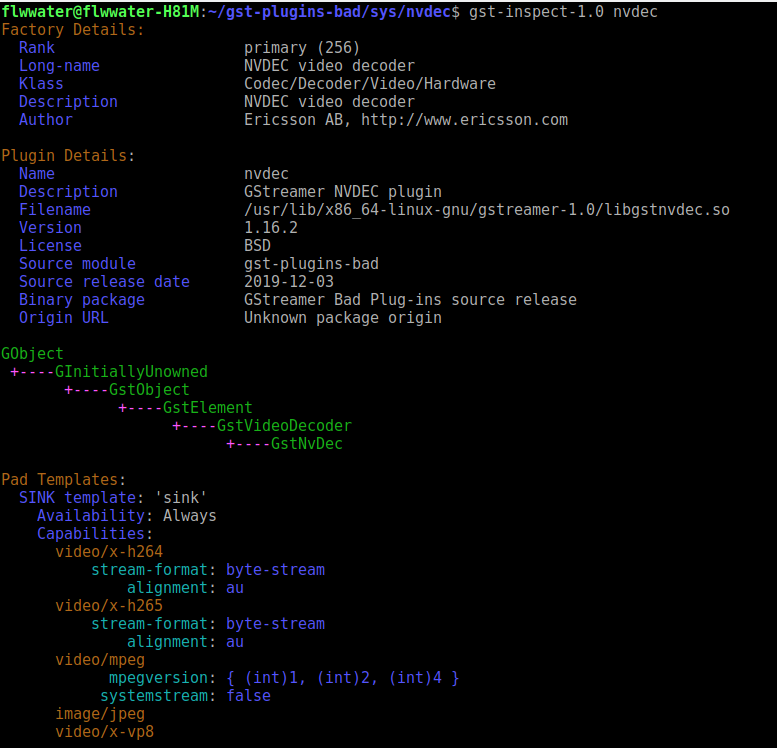Image resolution: width=777 pixels, height=748 pixels.
Task: Click the 'Long-name' field label
Action: [59, 66]
